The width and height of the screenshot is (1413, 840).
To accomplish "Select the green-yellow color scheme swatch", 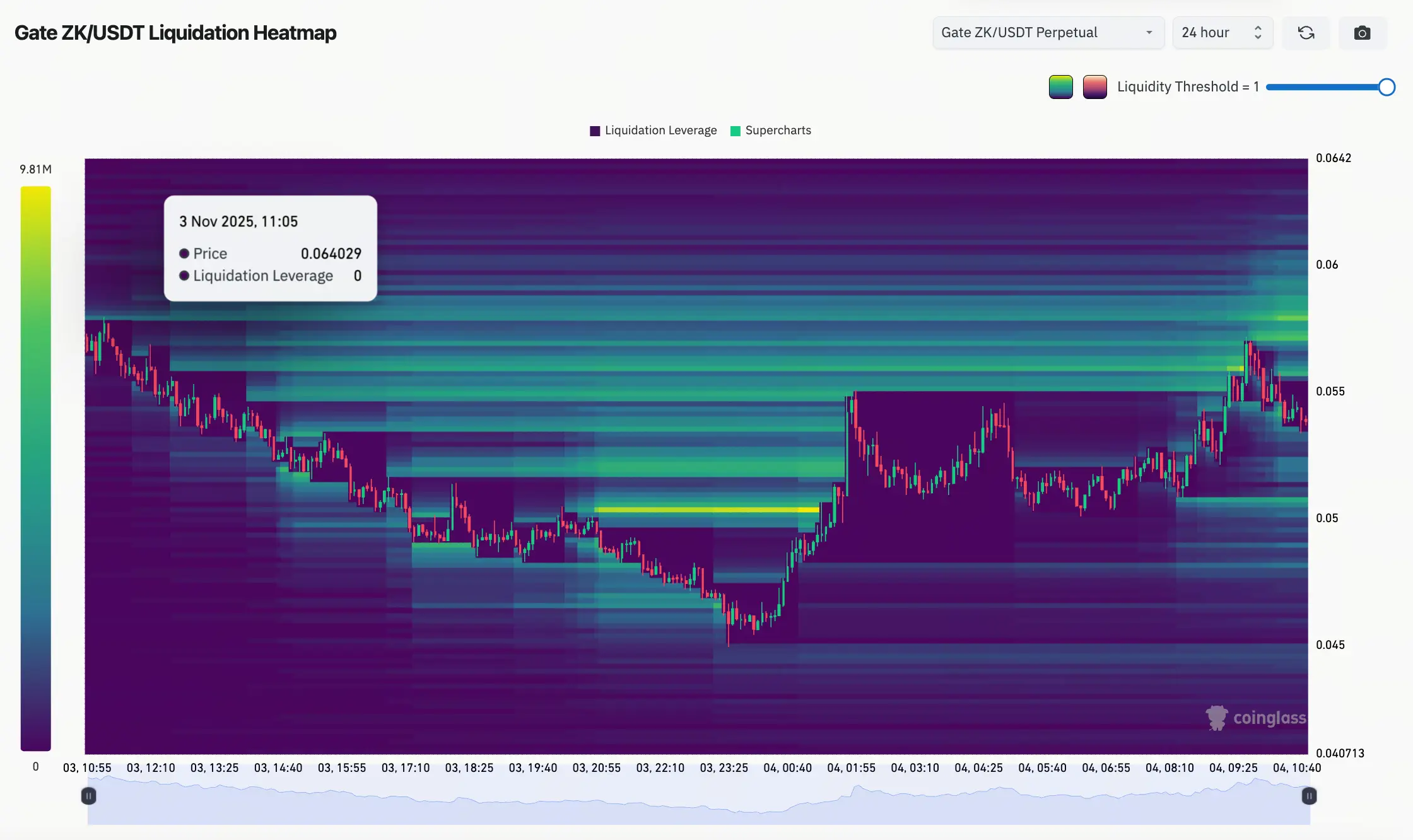I will 1060,87.
